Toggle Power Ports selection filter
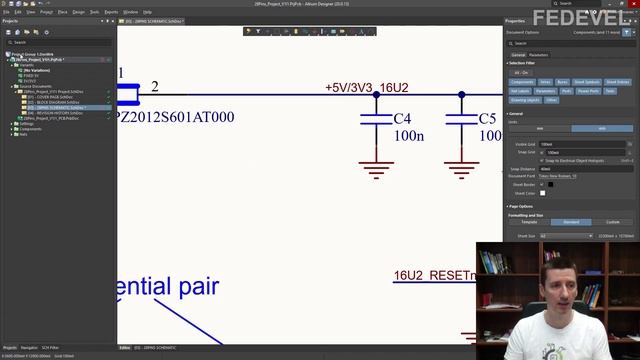Viewport: 640px width, 360px height. click(x=588, y=91)
